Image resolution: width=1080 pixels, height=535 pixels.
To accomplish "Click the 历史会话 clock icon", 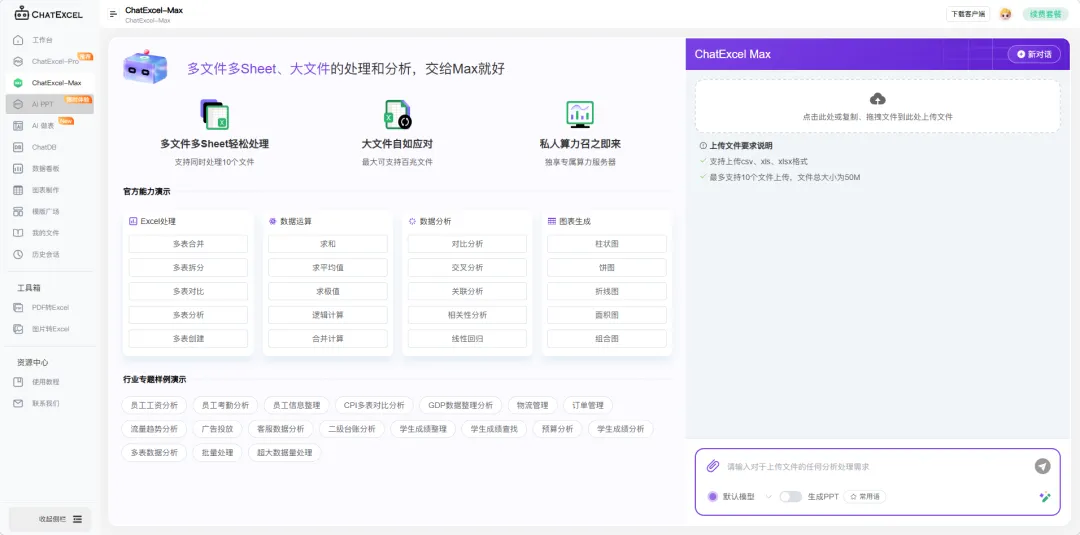I will coord(19,254).
